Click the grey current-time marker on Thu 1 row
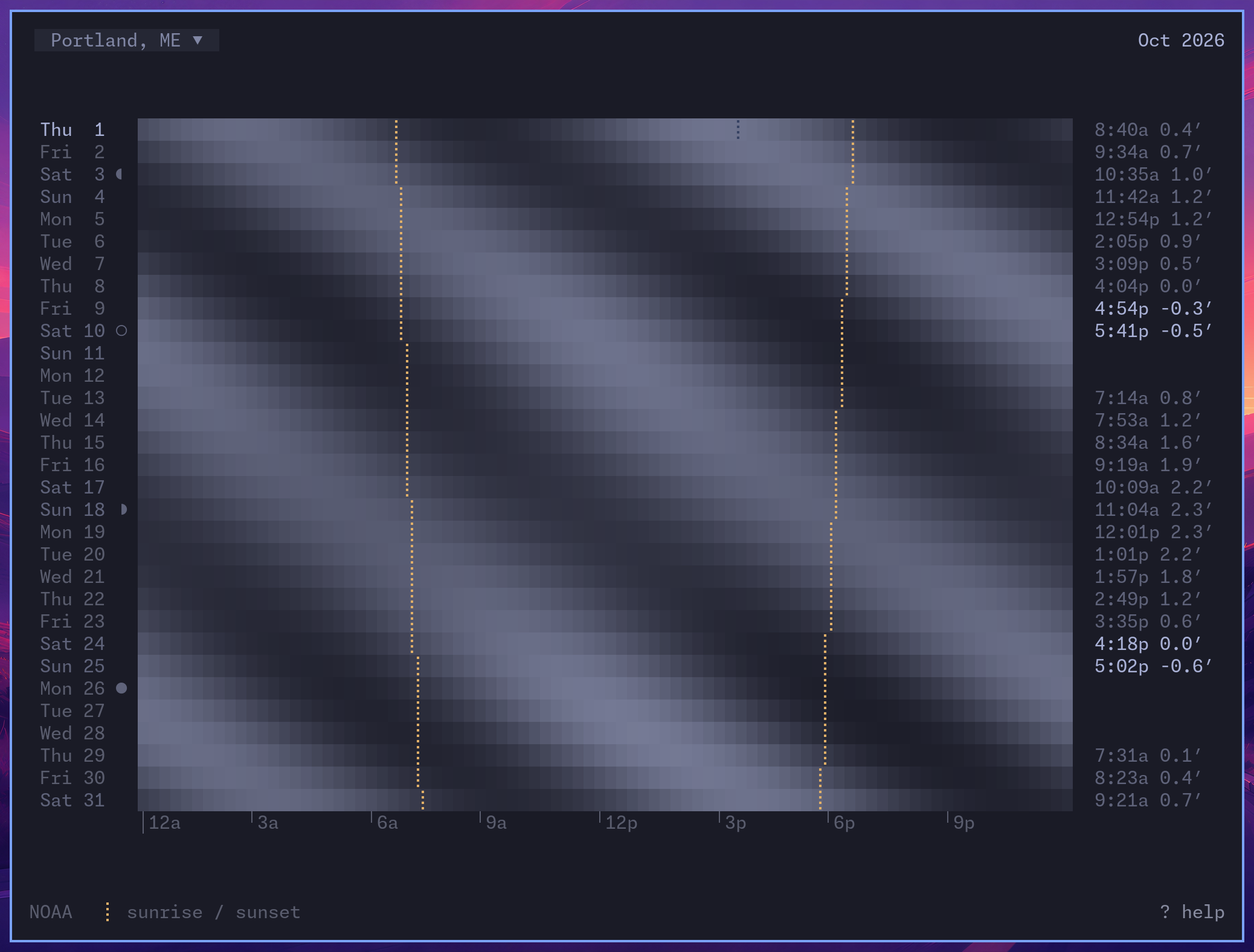Image resolution: width=1254 pixels, height=952 pixels. coord(738,130)
